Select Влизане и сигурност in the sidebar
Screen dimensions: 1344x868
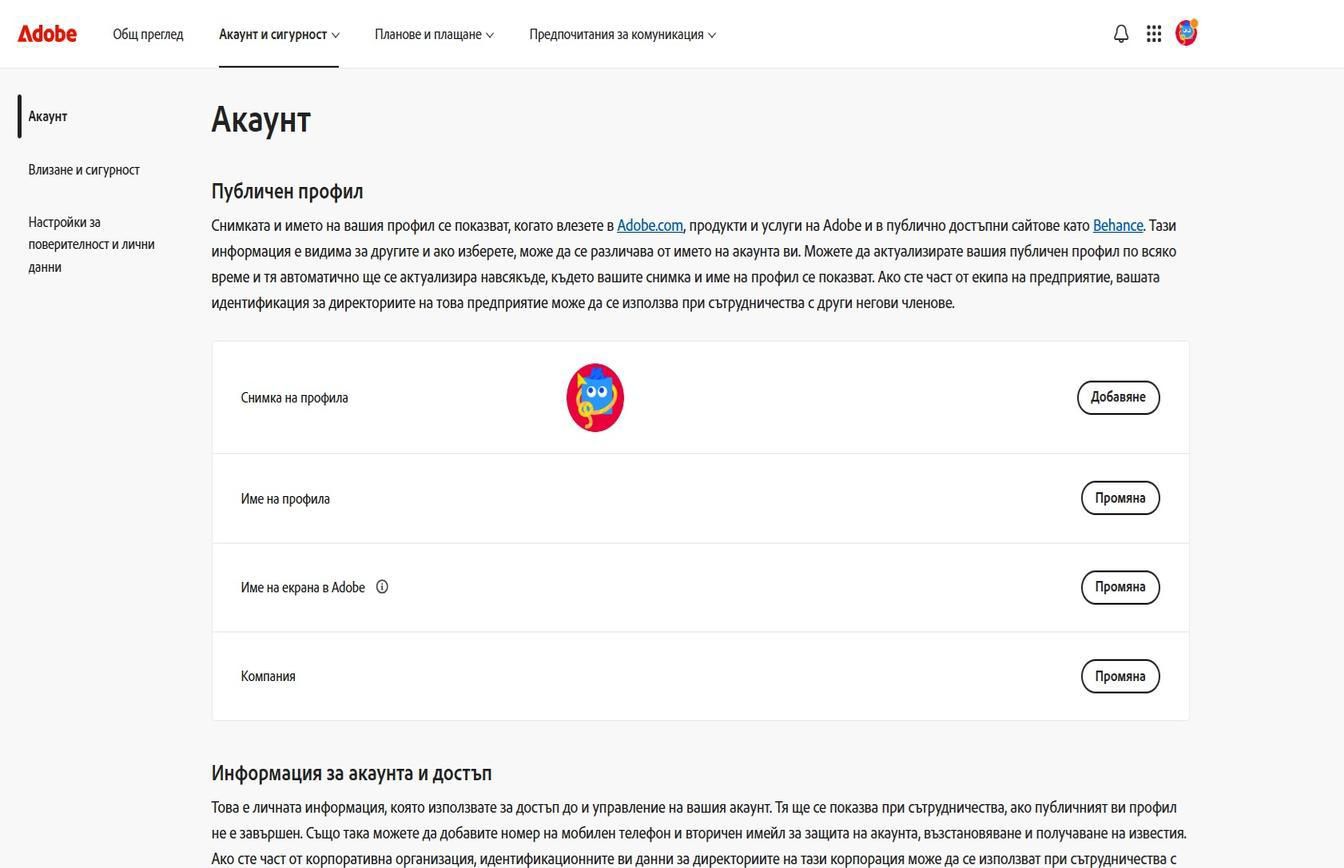pos(84,169)
